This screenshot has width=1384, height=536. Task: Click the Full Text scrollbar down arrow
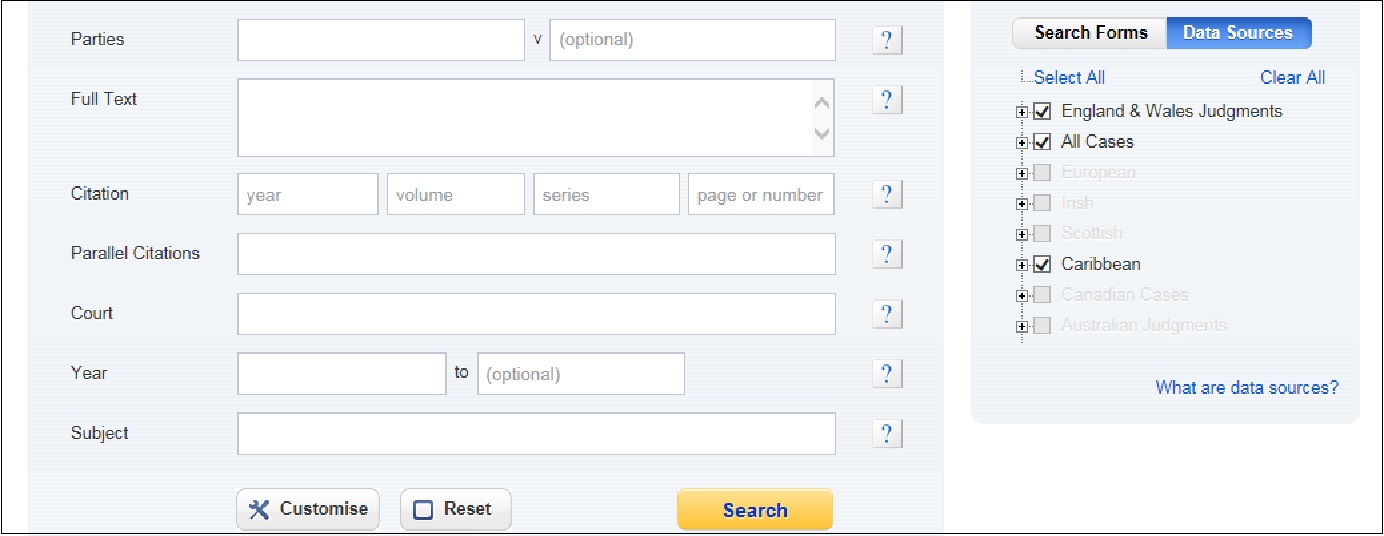[x=822, y=134]
